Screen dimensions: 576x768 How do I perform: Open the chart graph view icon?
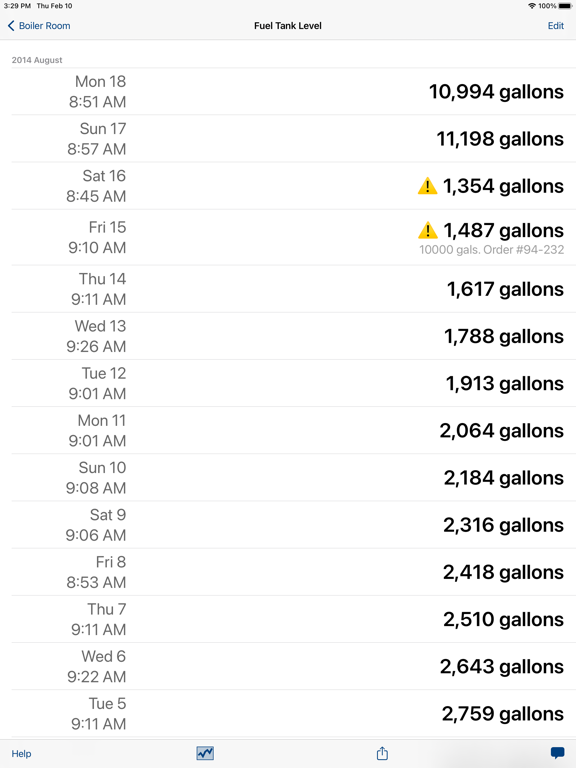[205, 753]
